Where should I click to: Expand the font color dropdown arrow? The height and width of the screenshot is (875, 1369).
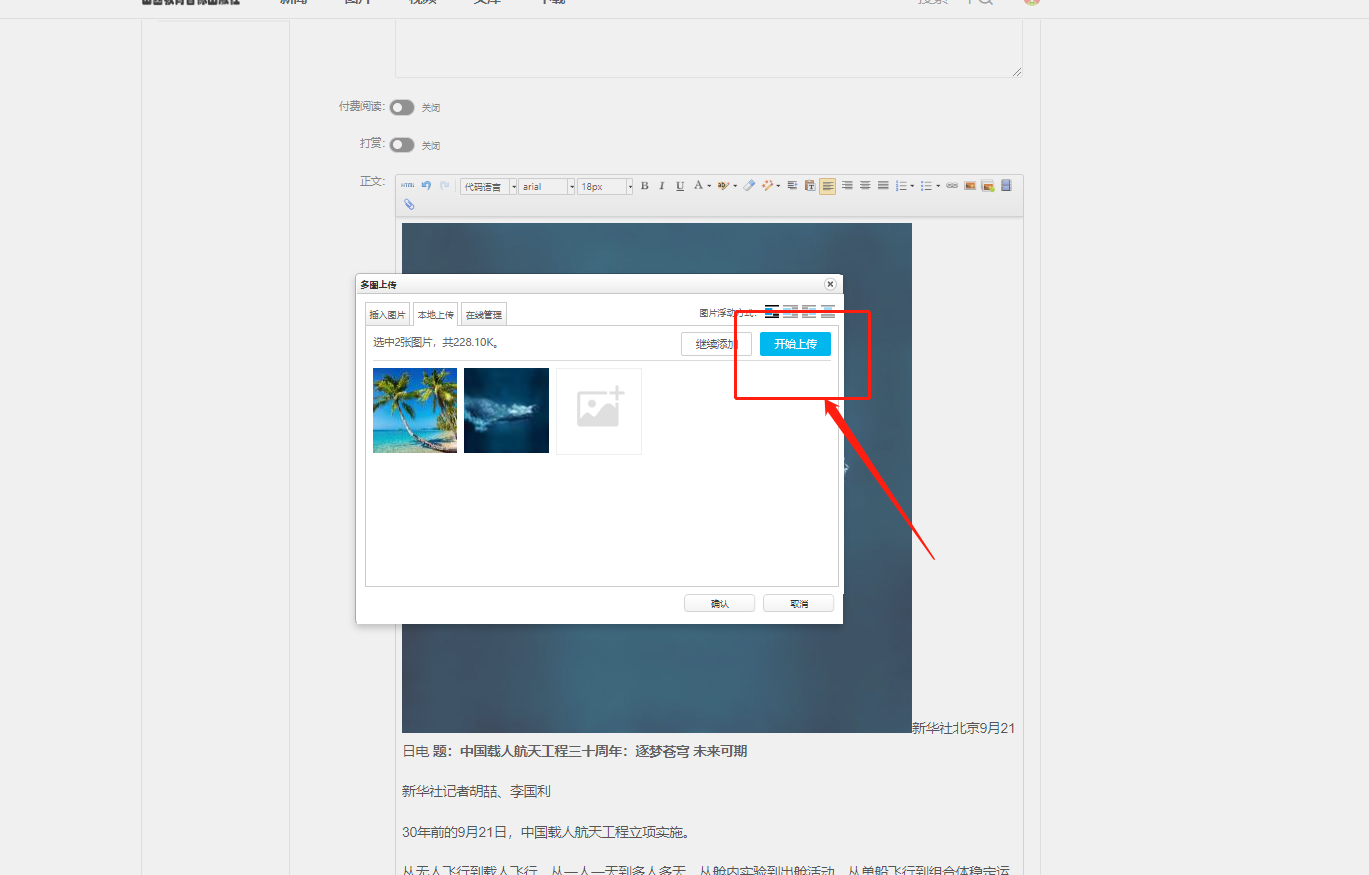coord(710,186)
